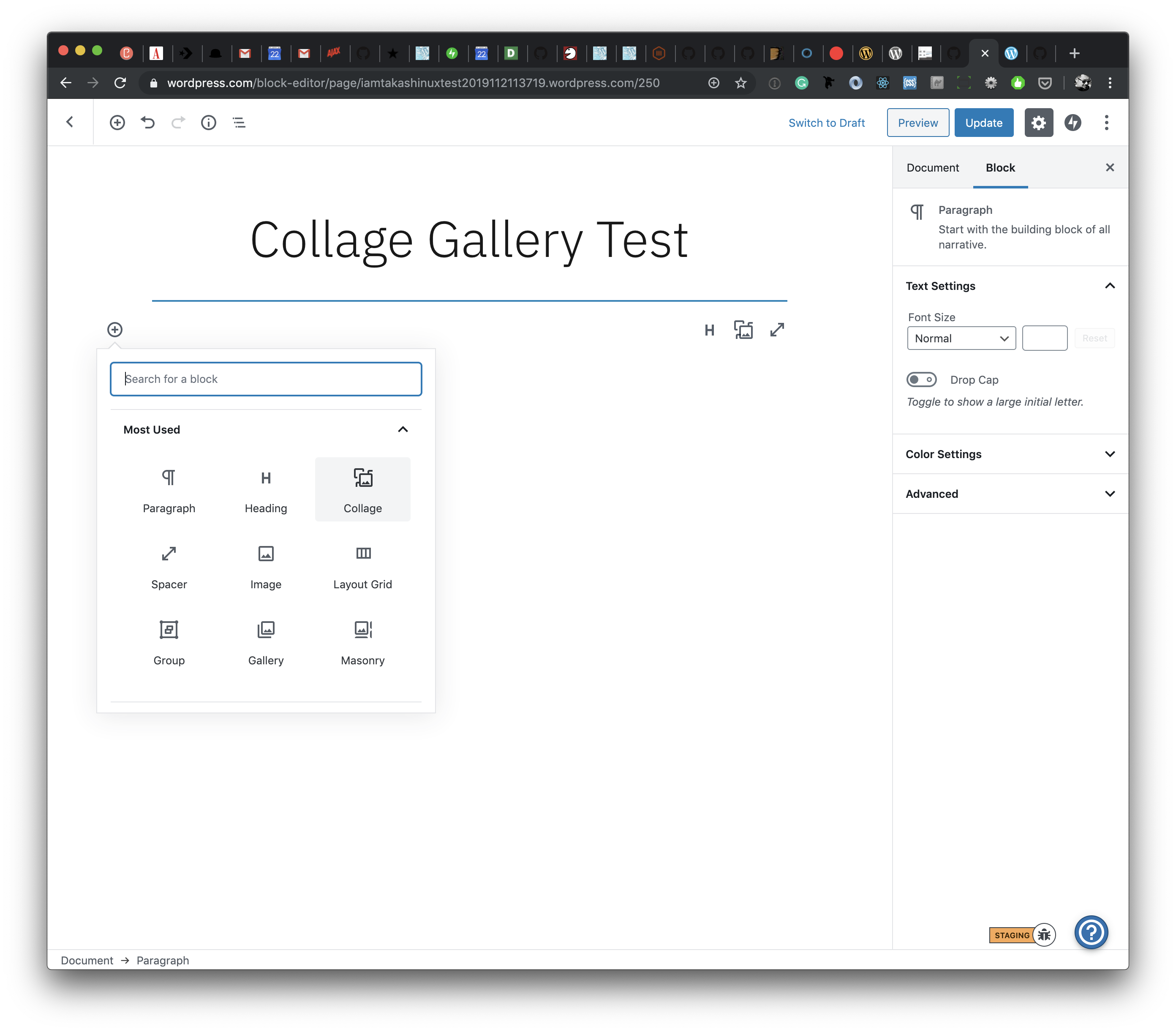Insert the Collage block

point(362,490)
